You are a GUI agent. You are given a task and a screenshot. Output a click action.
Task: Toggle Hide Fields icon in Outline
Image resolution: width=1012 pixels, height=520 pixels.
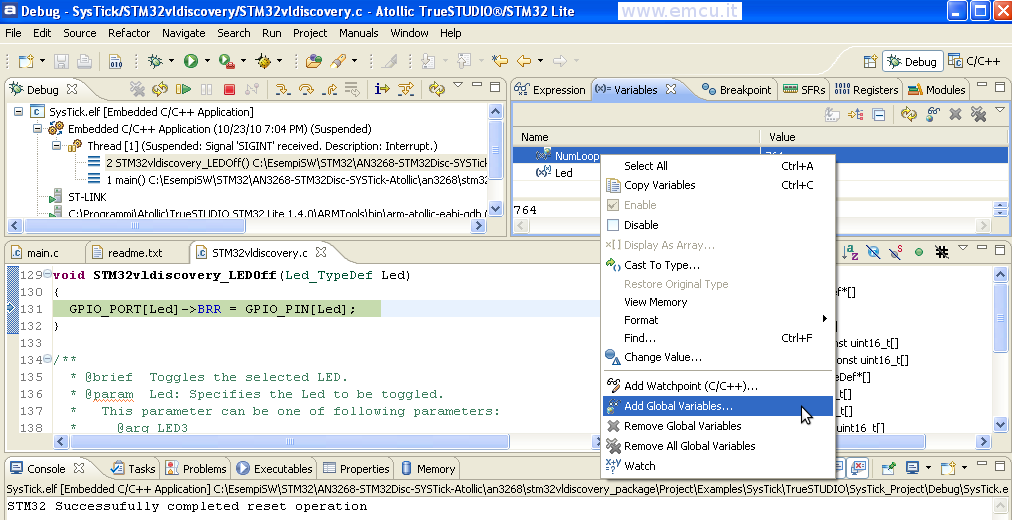(873, 252)
